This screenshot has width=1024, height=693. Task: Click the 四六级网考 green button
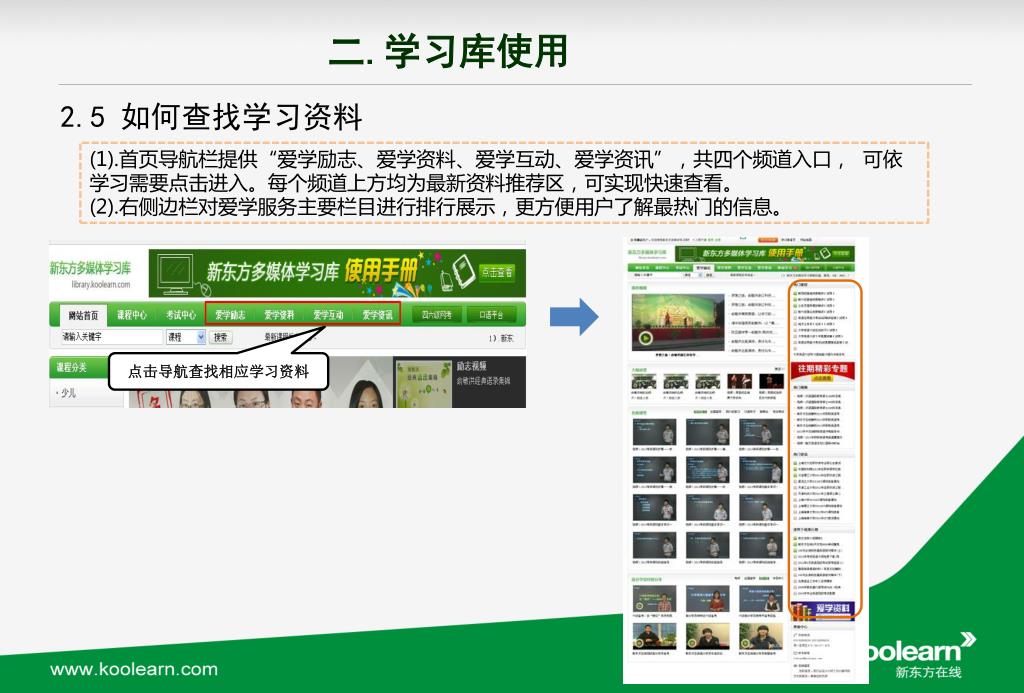(x=437, y=315)
